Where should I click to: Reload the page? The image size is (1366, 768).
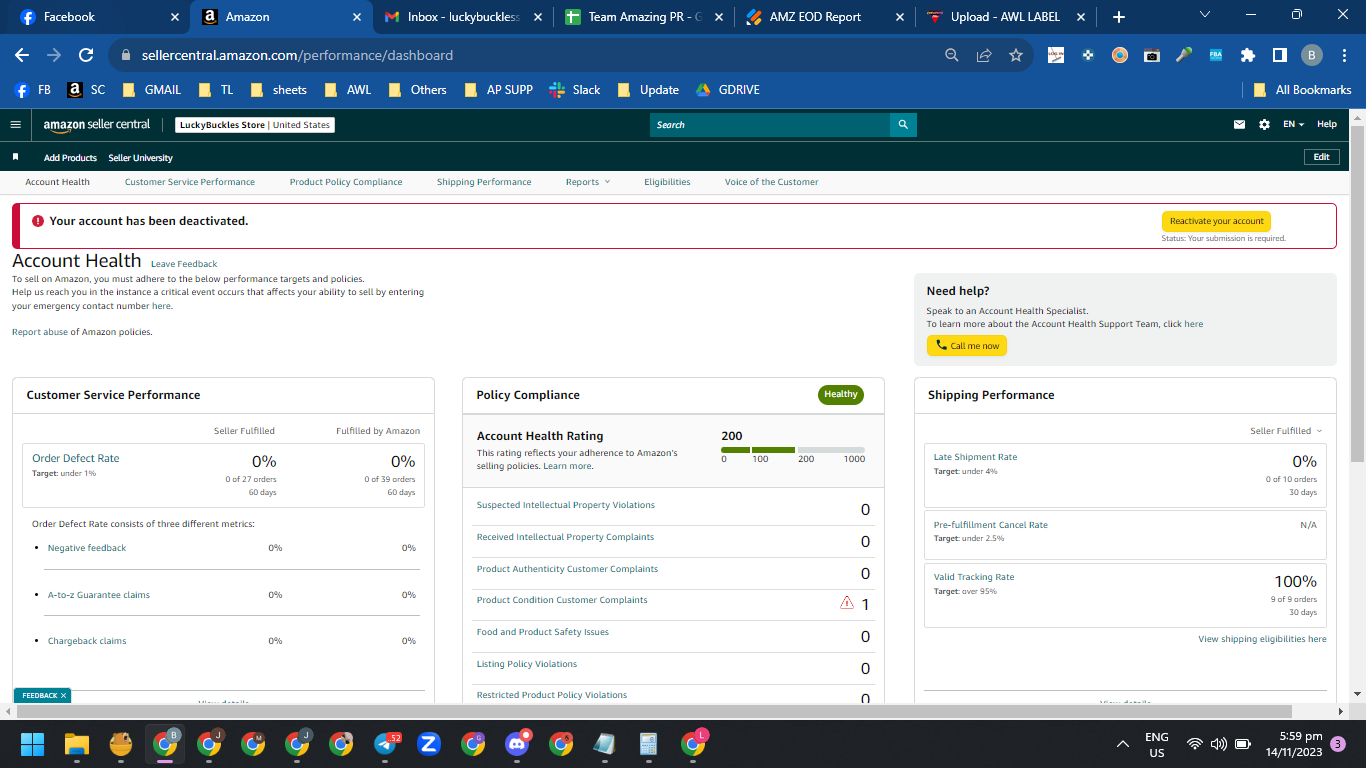pyautogui.click(x=86, y=56)
